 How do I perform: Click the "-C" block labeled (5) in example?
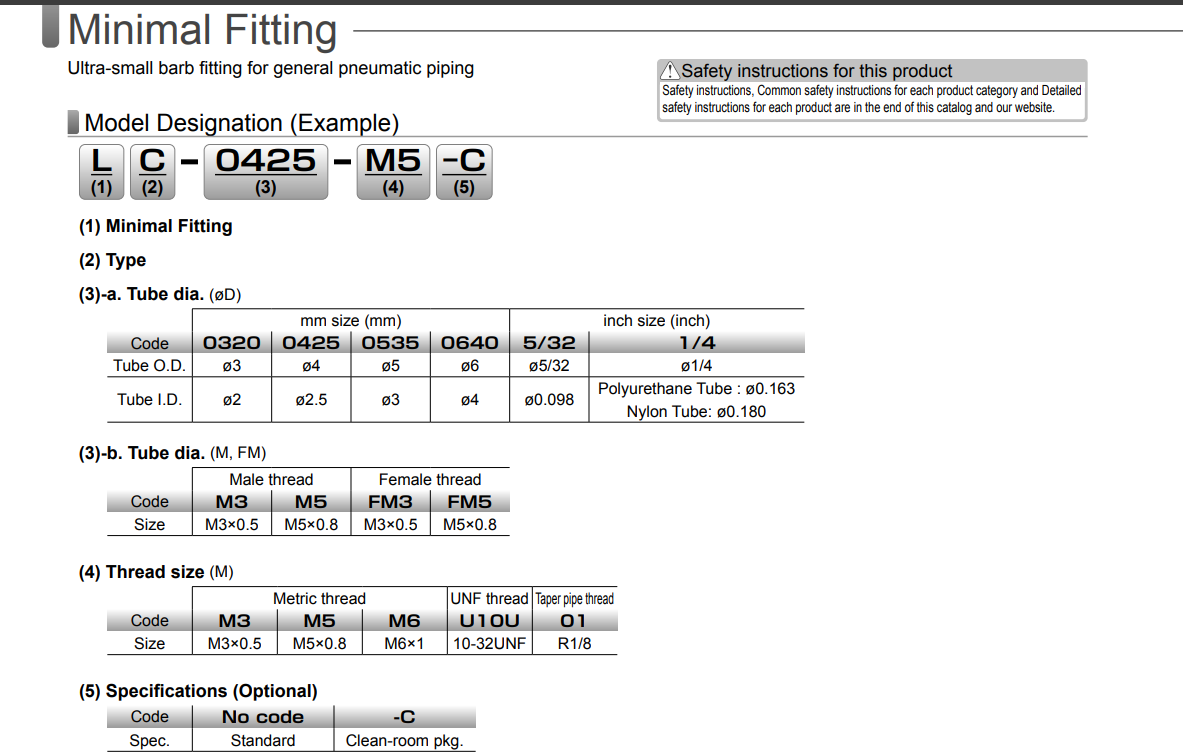click(x=464, y=171)
